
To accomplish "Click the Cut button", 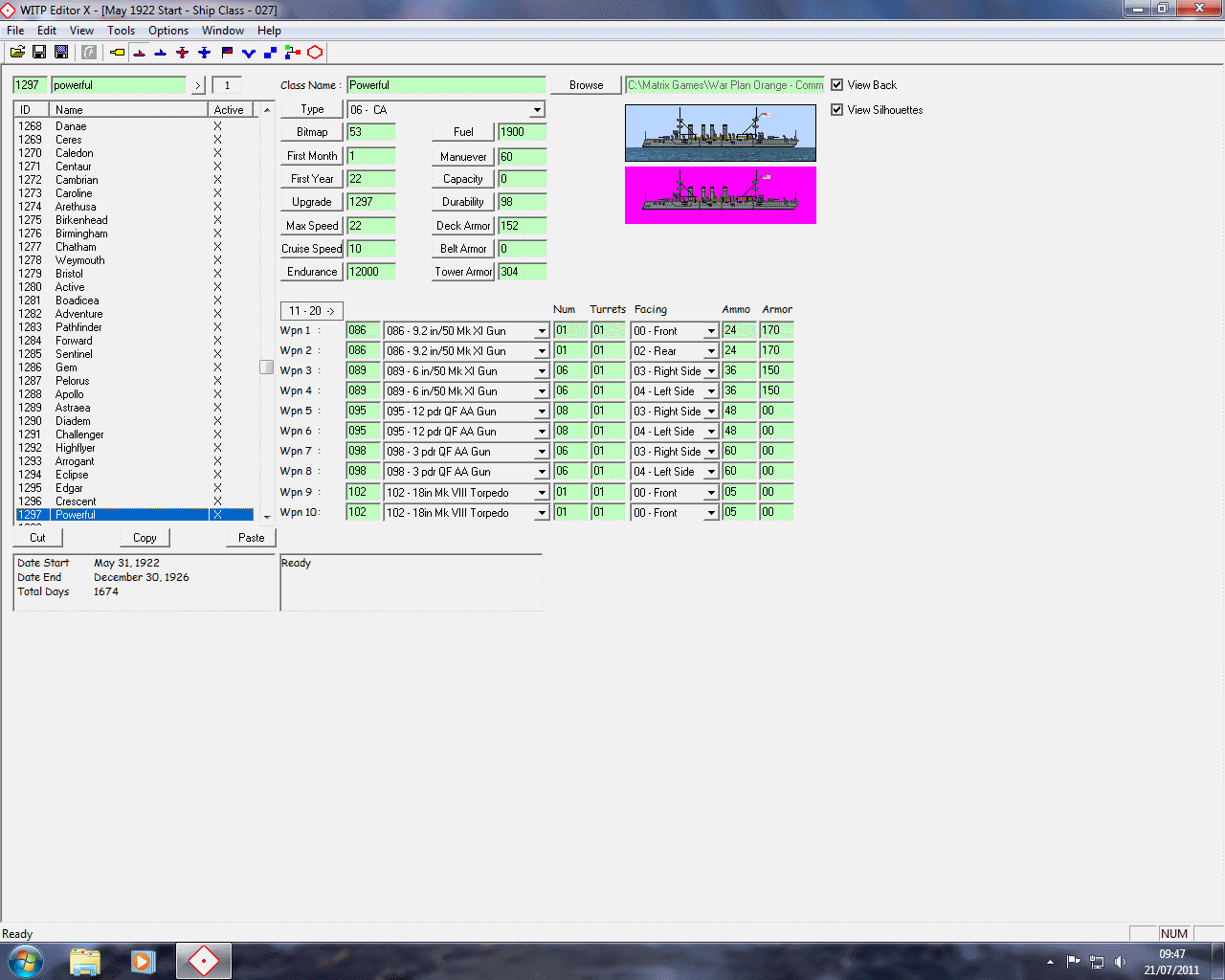I will point(37,538).
